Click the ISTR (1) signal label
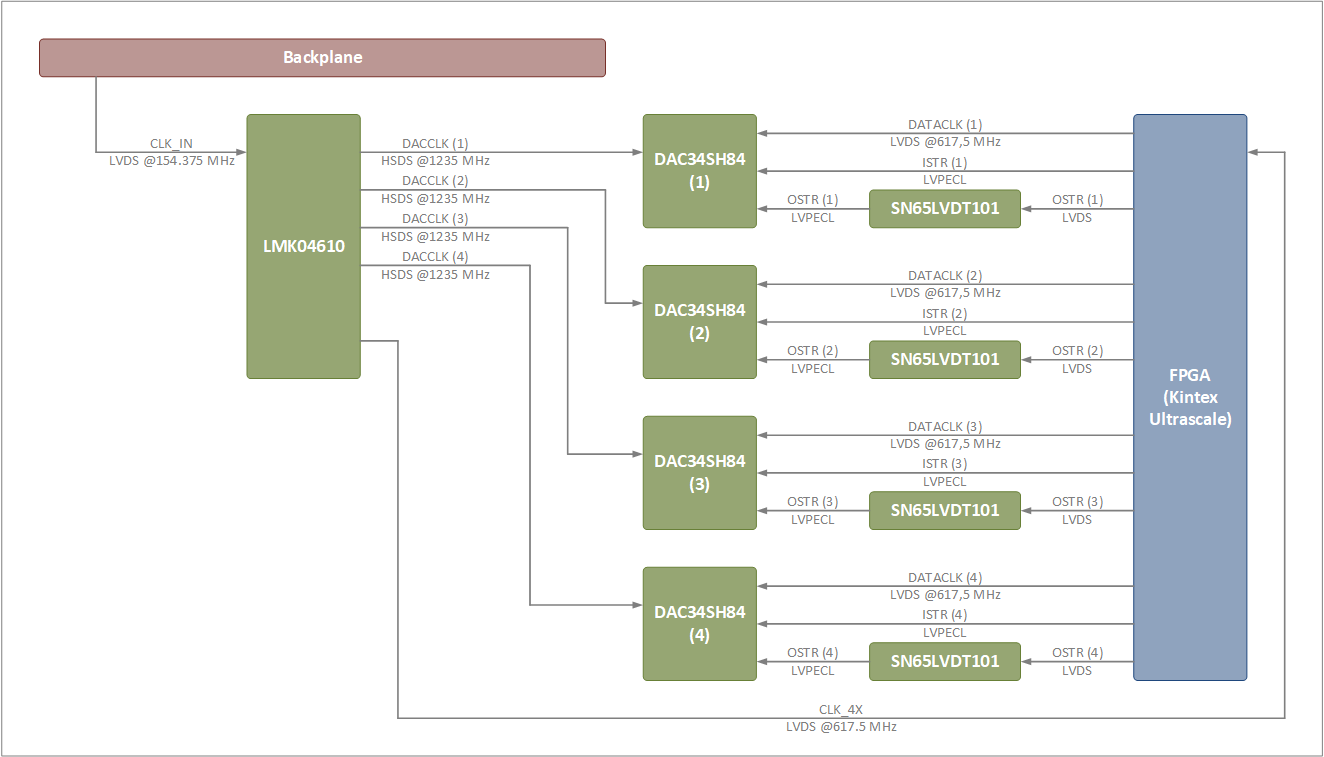The height and width of the screenshot is (757, 1324). pos(945,163)
